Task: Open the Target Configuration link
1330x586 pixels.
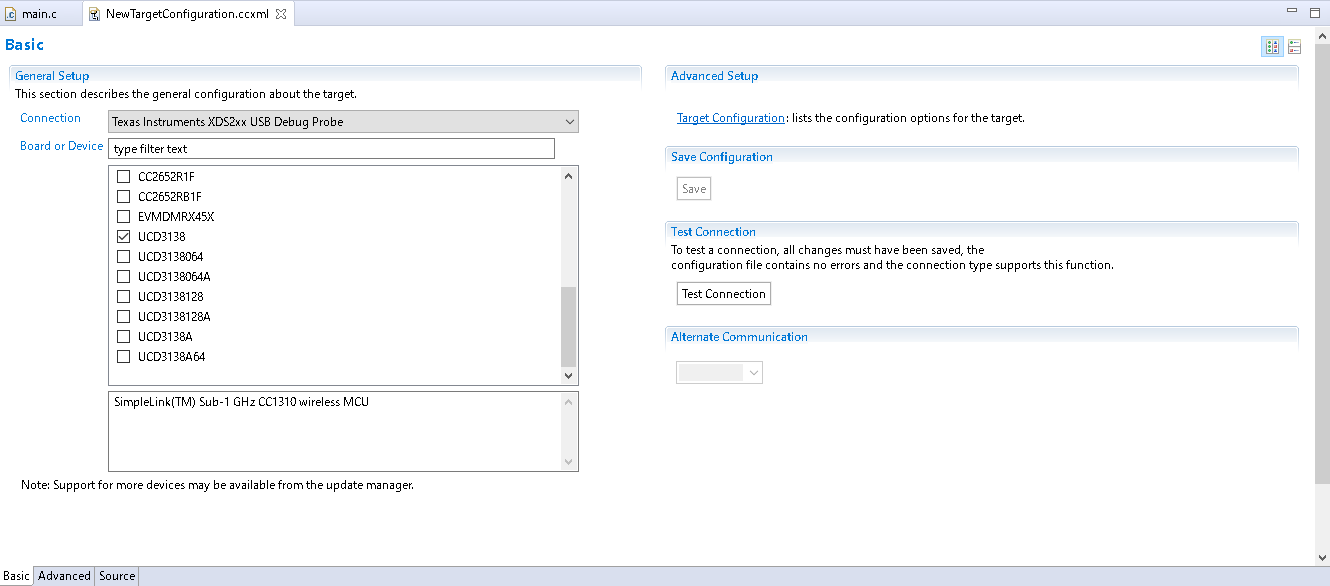Action: click(x=730, y=118)
